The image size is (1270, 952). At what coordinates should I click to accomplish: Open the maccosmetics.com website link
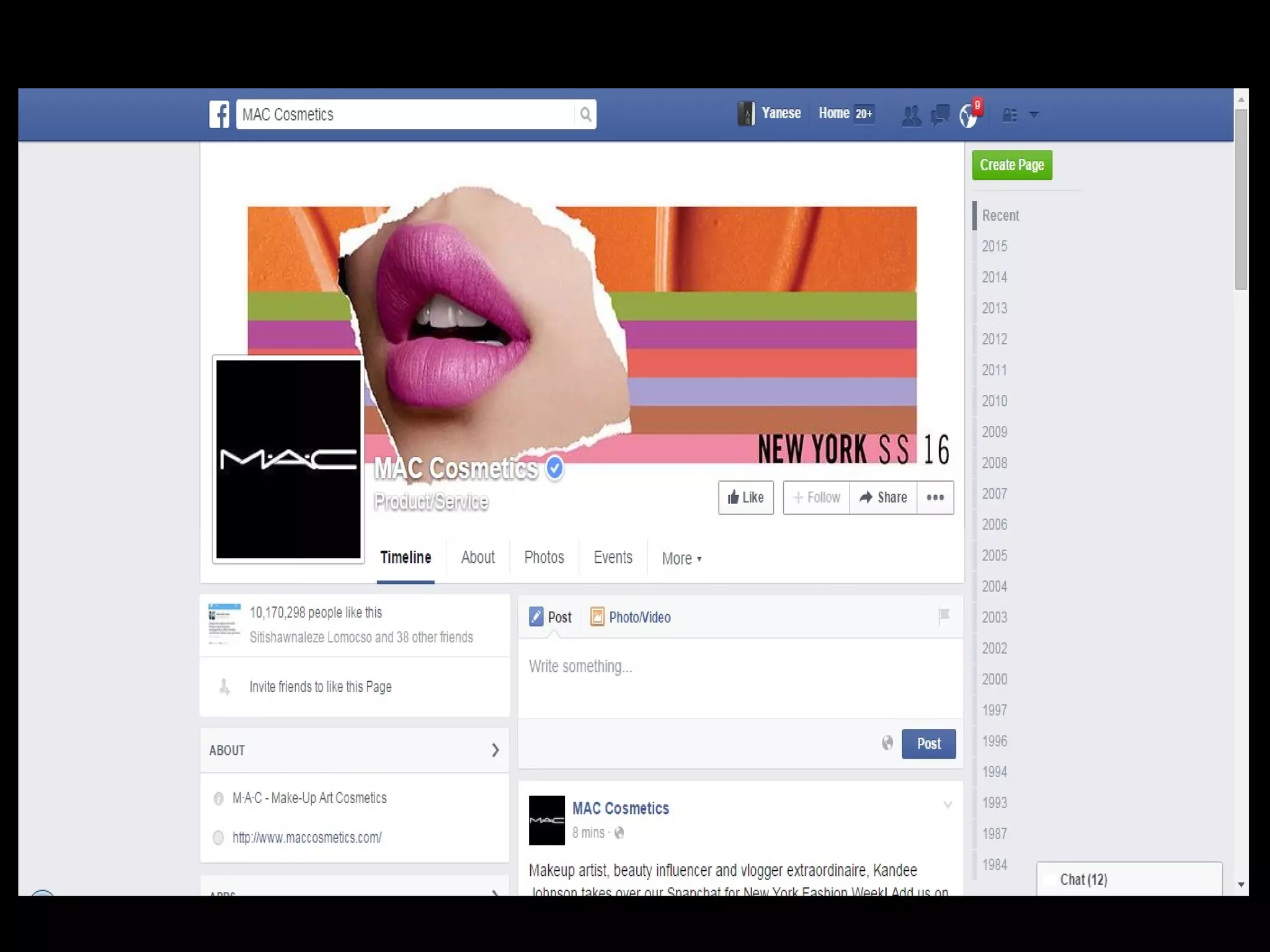(x=307, y=837)
